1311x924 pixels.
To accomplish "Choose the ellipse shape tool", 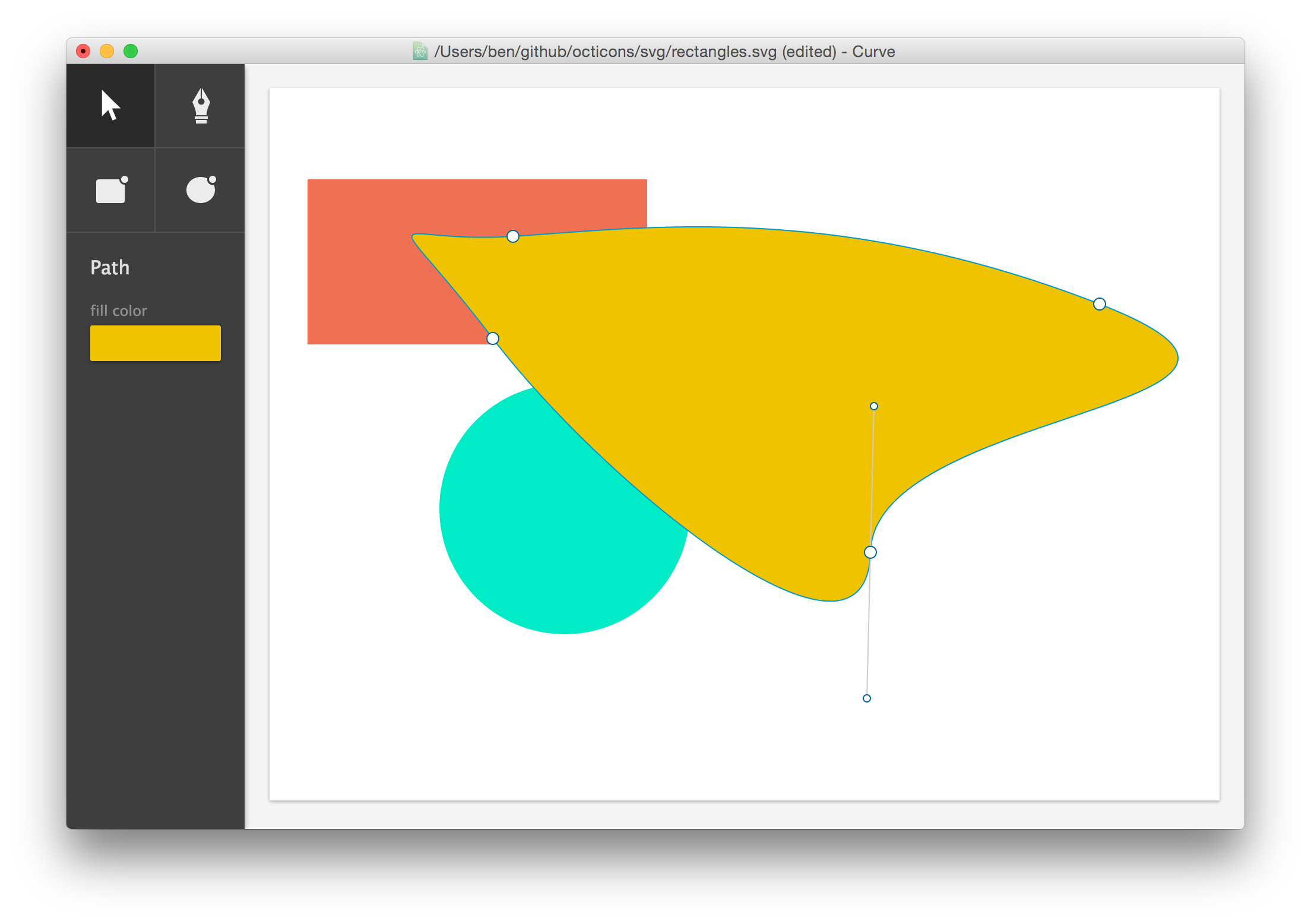I will tap(201, 190).
